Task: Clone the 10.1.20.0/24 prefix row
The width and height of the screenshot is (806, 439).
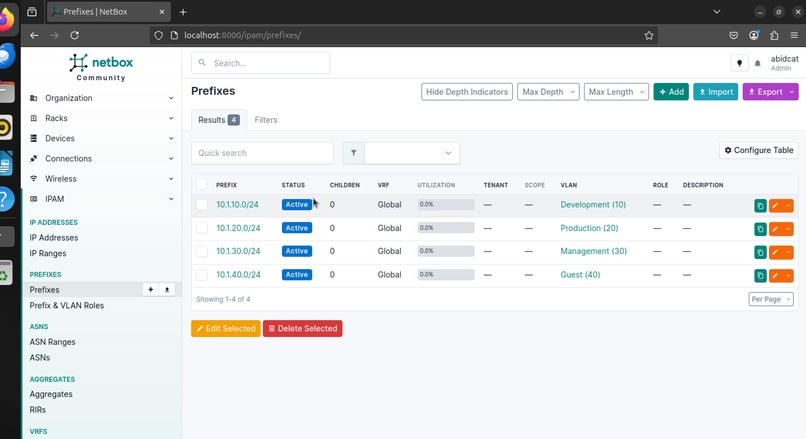Action: coord(760,229)
